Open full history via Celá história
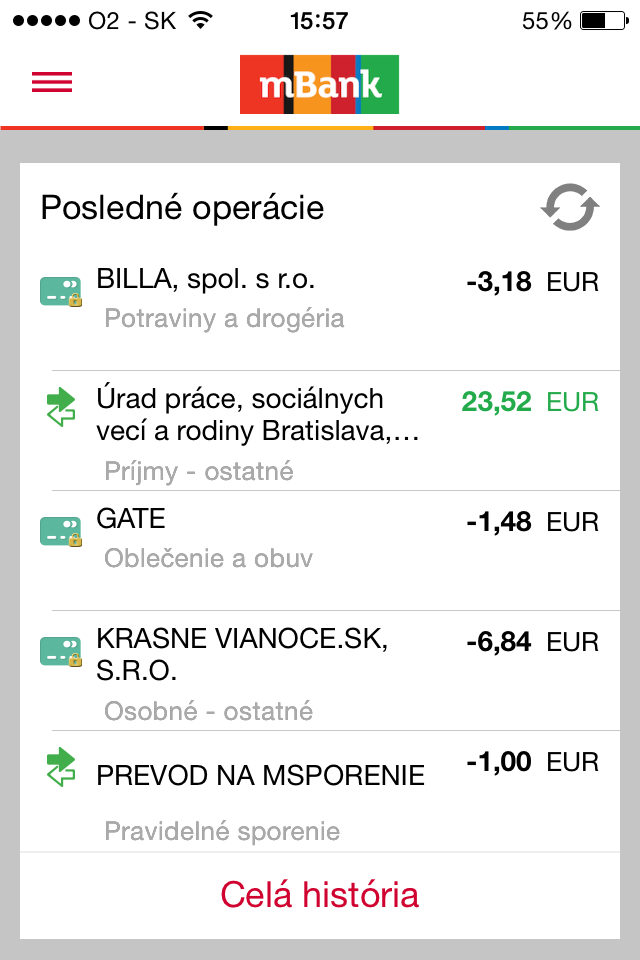This screenshot has height=960, width=640. pyautogui.click(x=319, y=894)
